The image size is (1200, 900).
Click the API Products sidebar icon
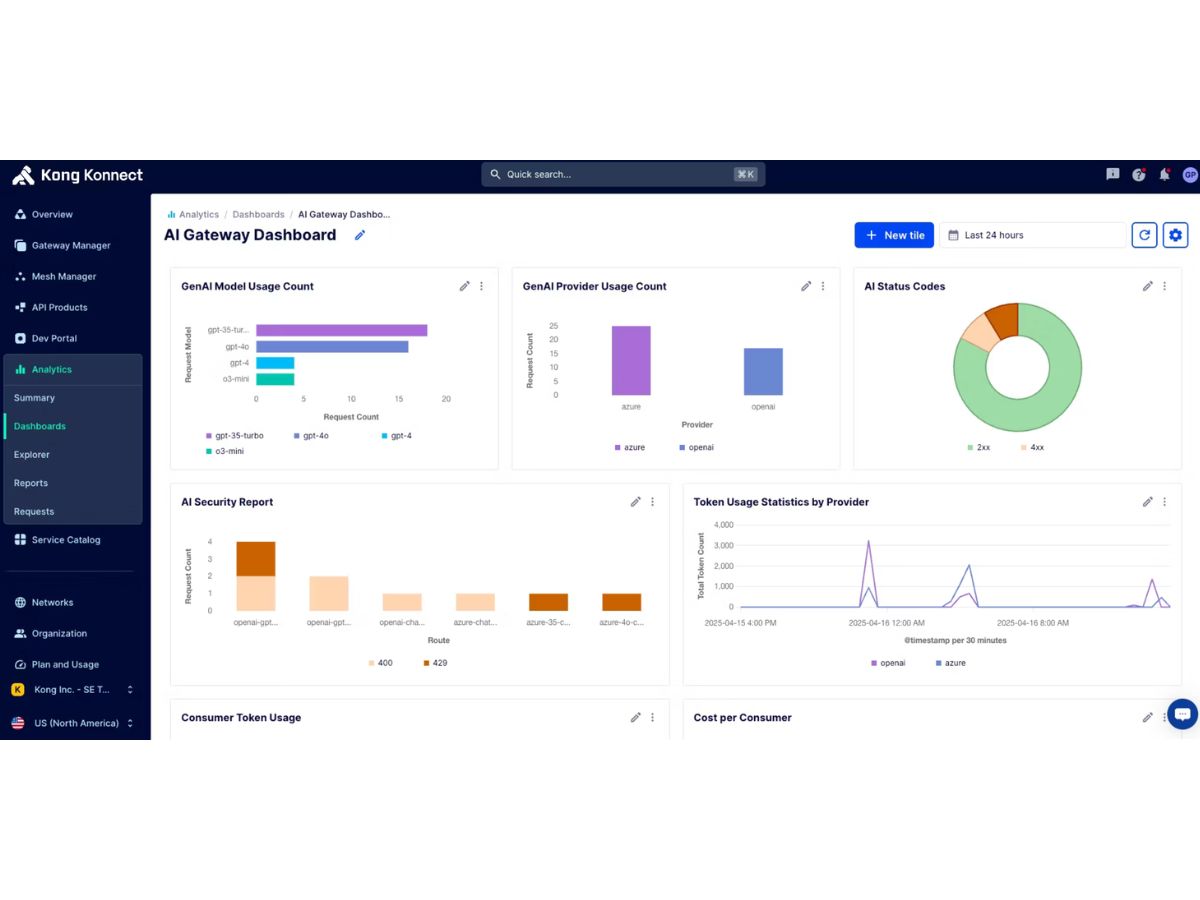pyautogui.click(x=21, y=307)
